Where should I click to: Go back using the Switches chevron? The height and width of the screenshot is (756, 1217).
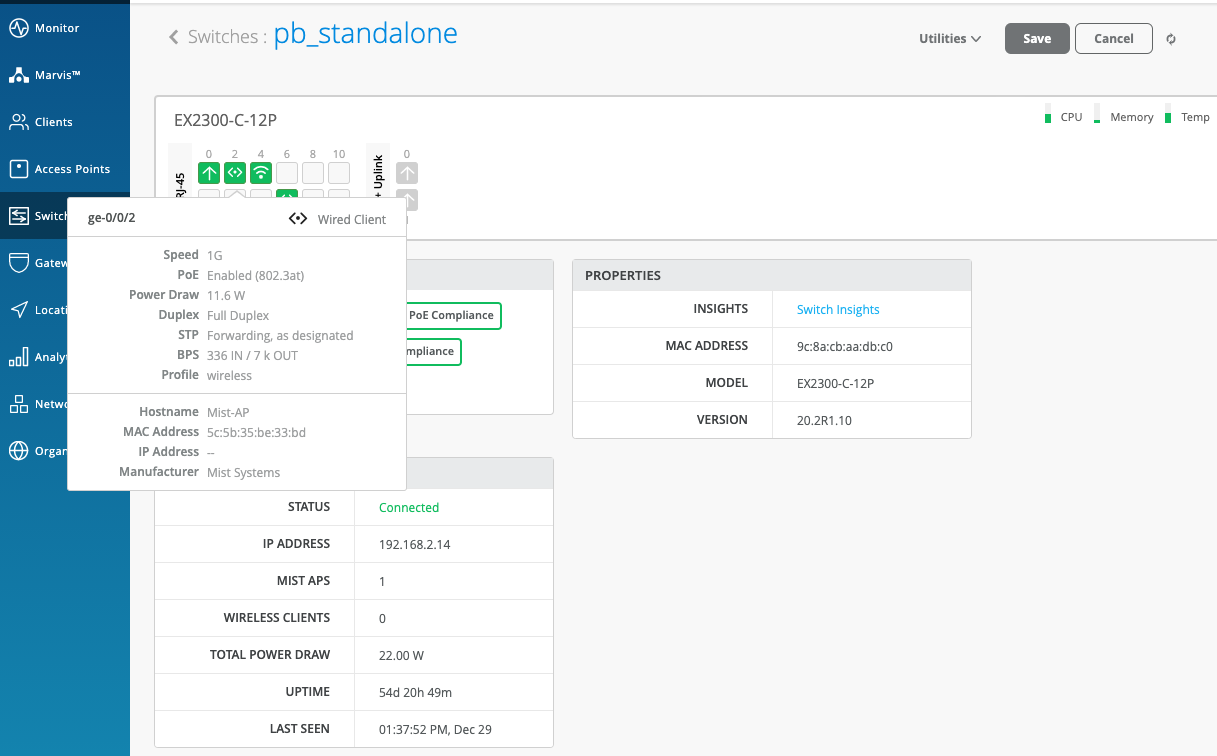pos(173,37)
